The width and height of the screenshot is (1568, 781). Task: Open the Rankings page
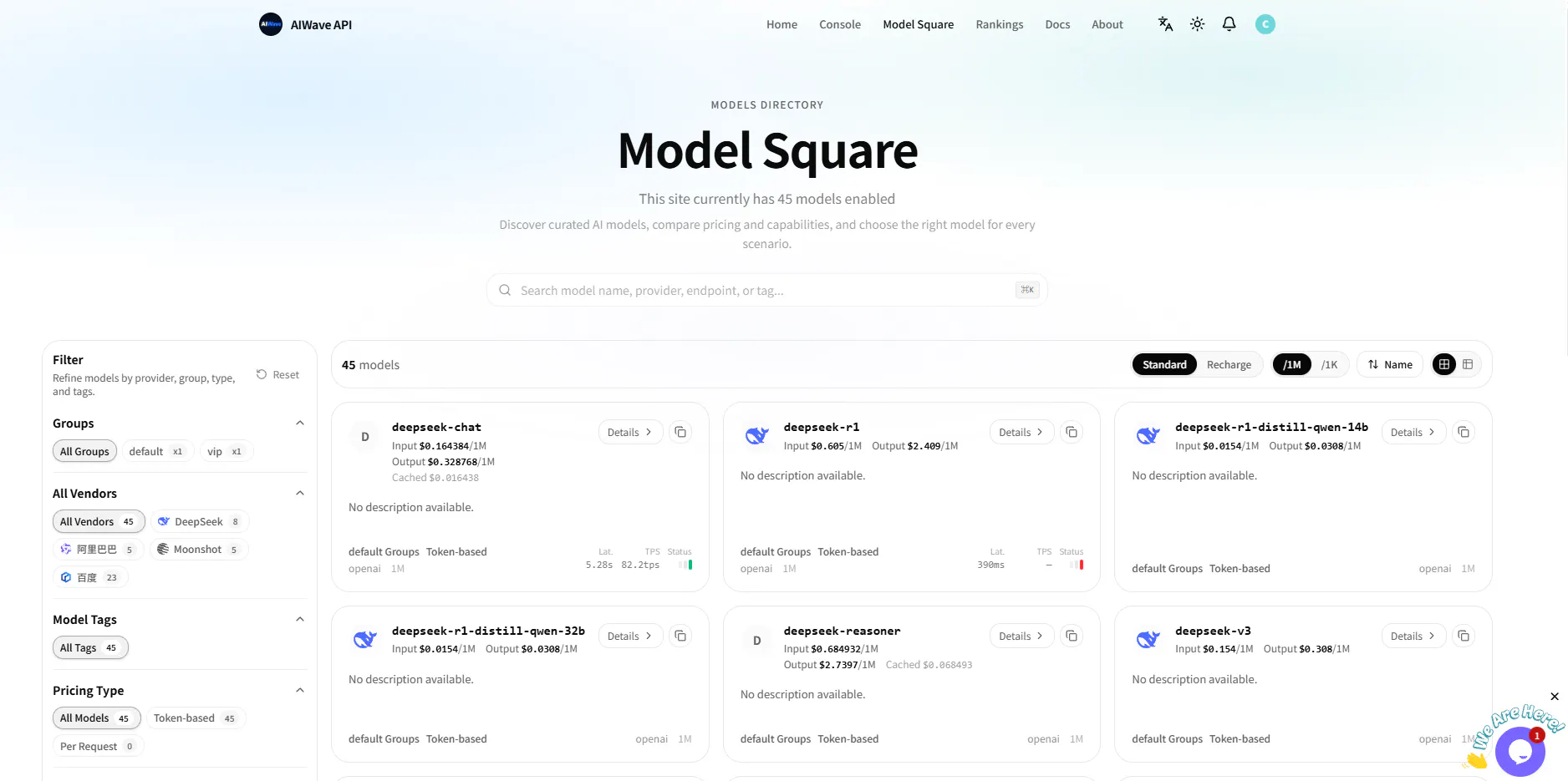999,24
